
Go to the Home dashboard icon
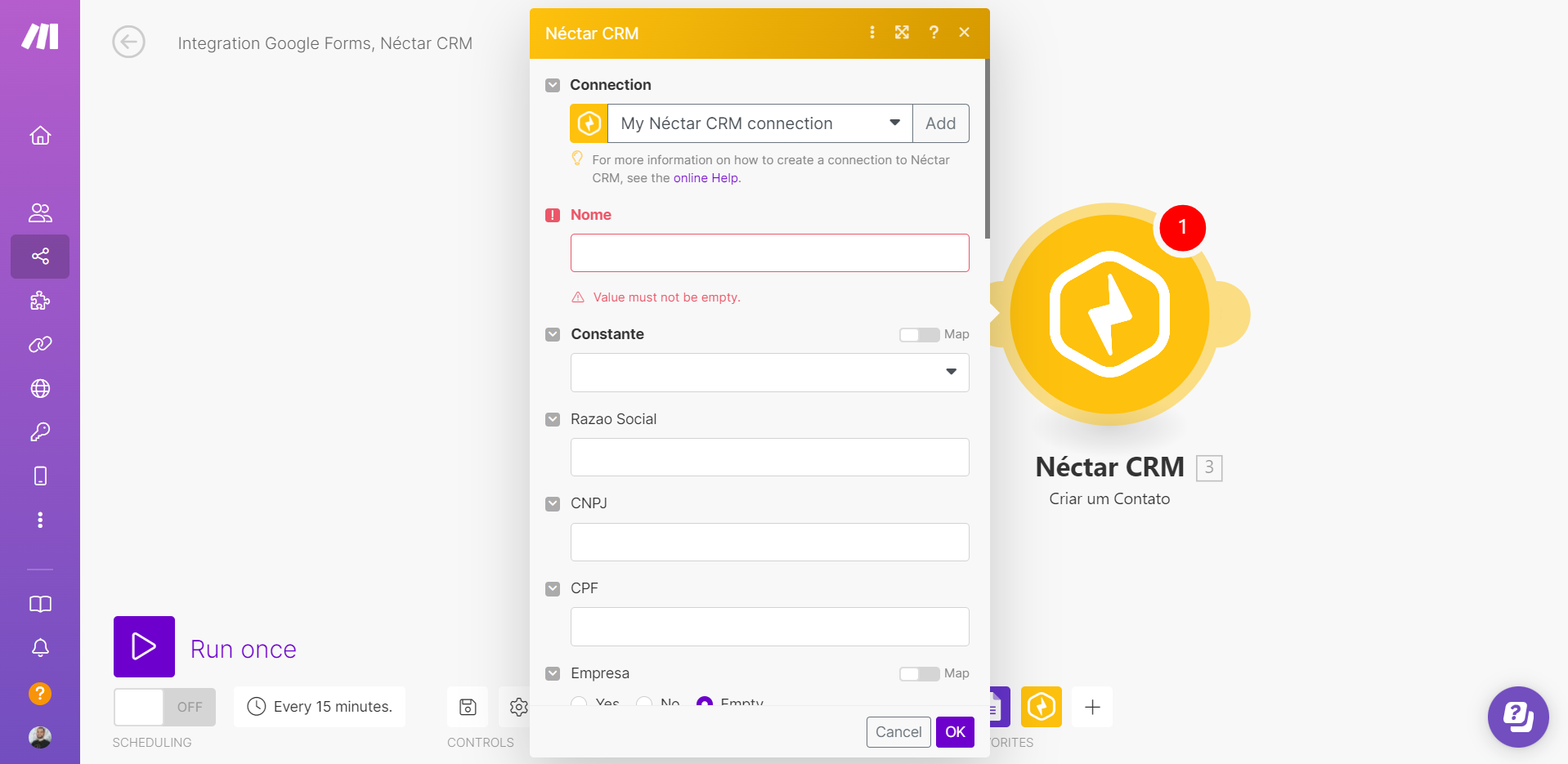[x=40, y=136]
